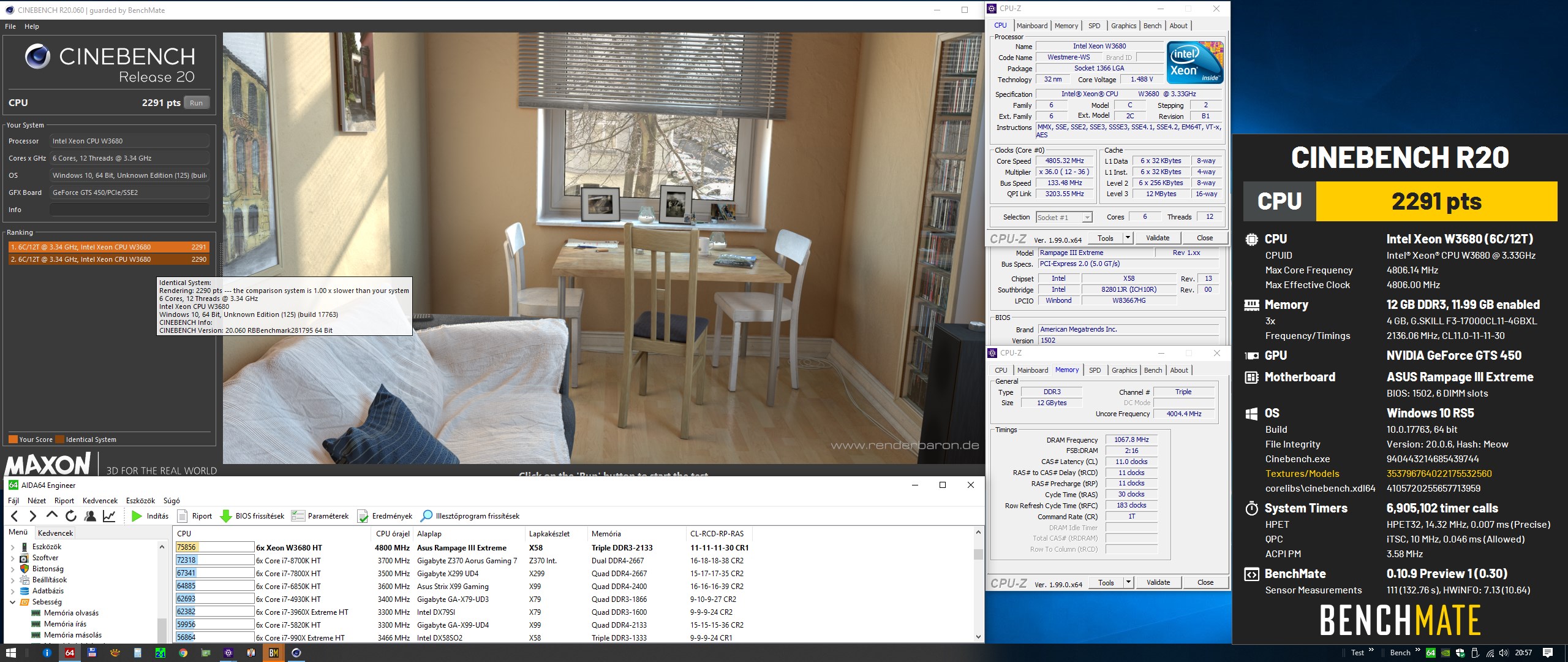Switch to Mainboard tab in CPU-Z processor window
Screen dimensions: 1568x662
pyautogui.click(x=1032, y=26)
